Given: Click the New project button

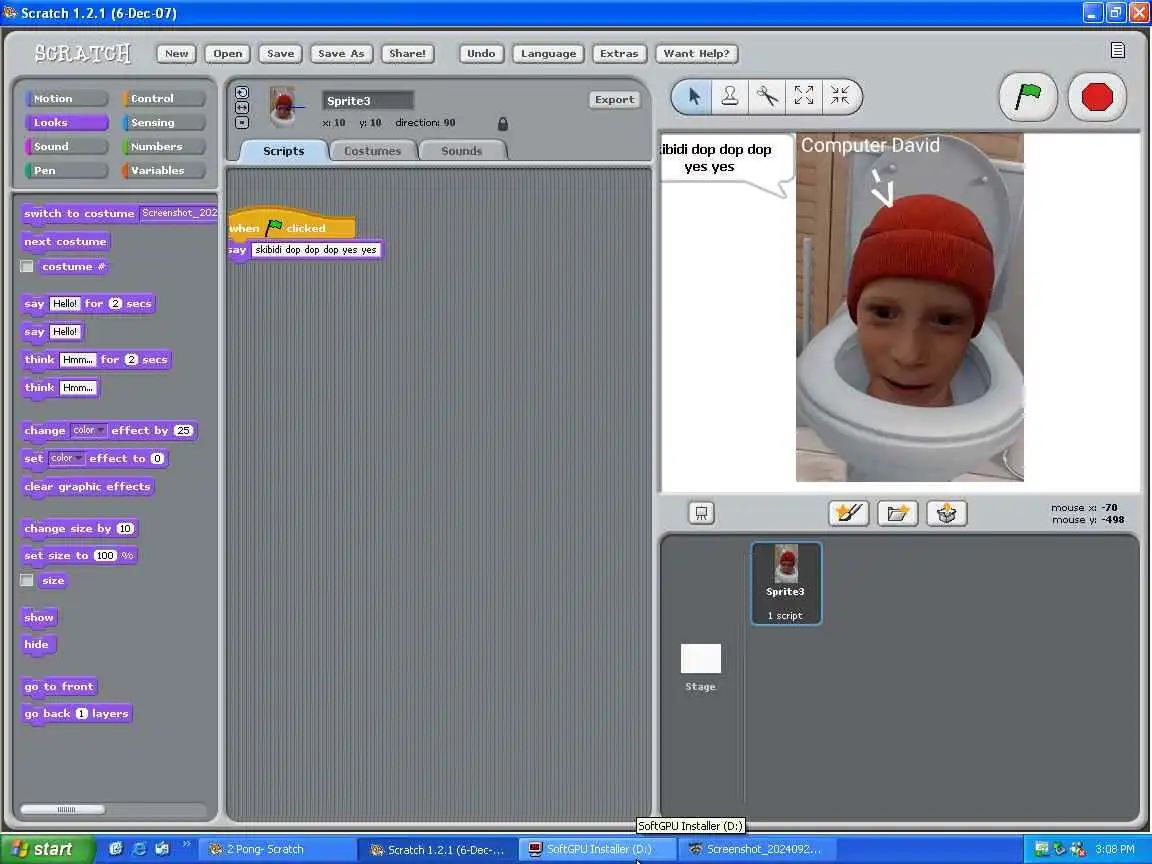Looking at the screenshot, I should pos(176,54).
